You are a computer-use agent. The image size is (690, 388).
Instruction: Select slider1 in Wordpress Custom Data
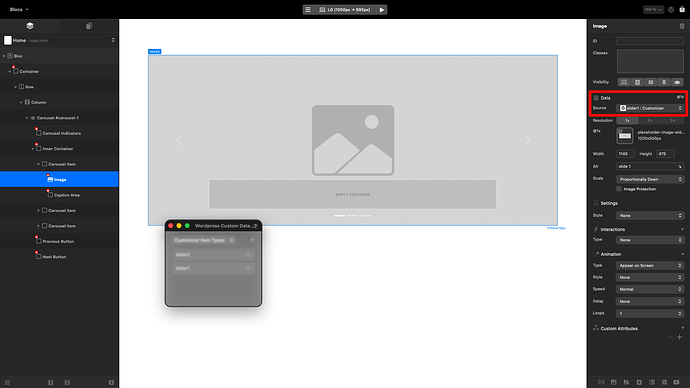(213, 268)
